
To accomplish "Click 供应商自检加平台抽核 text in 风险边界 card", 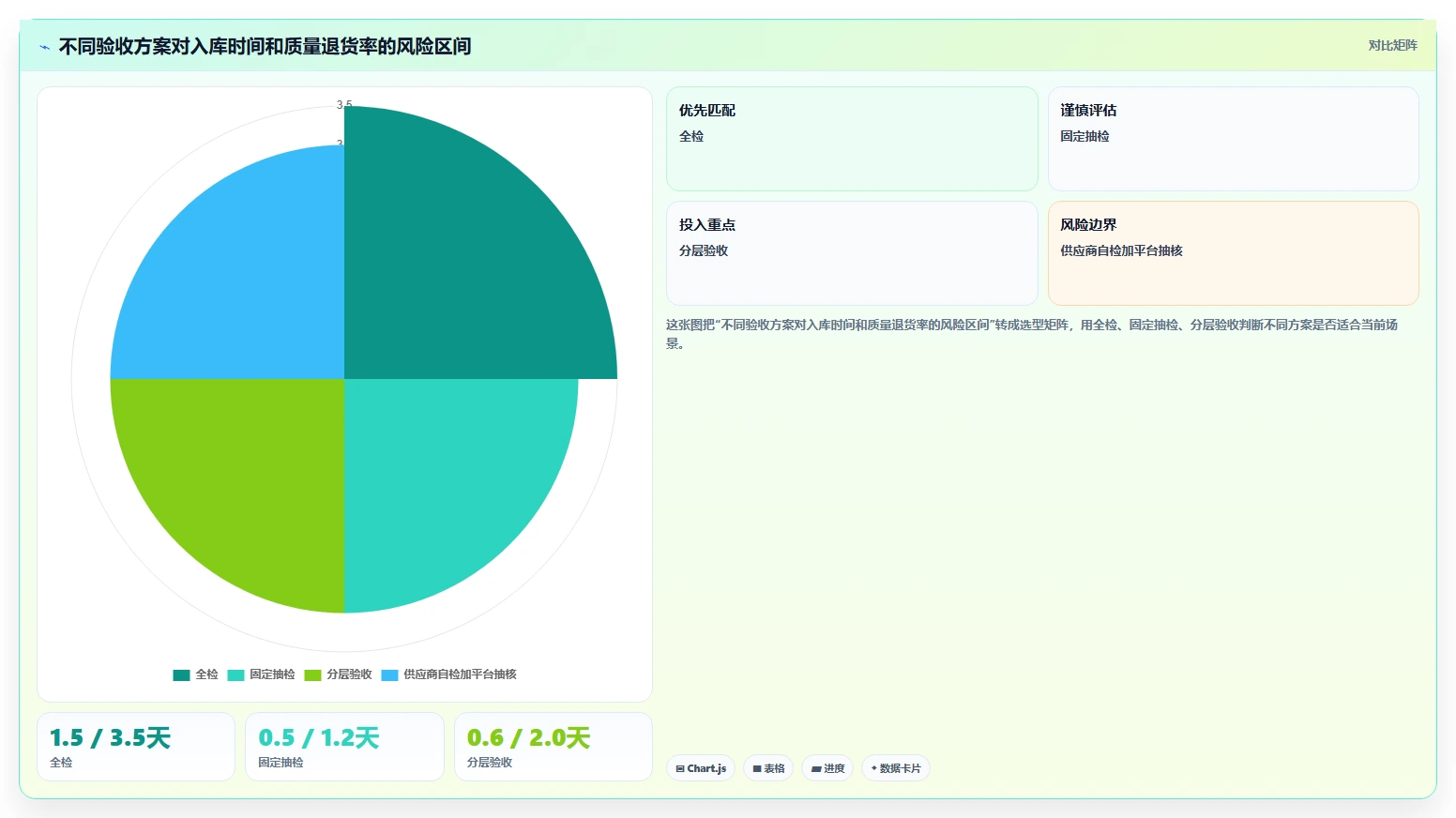I will point(1121,250).
